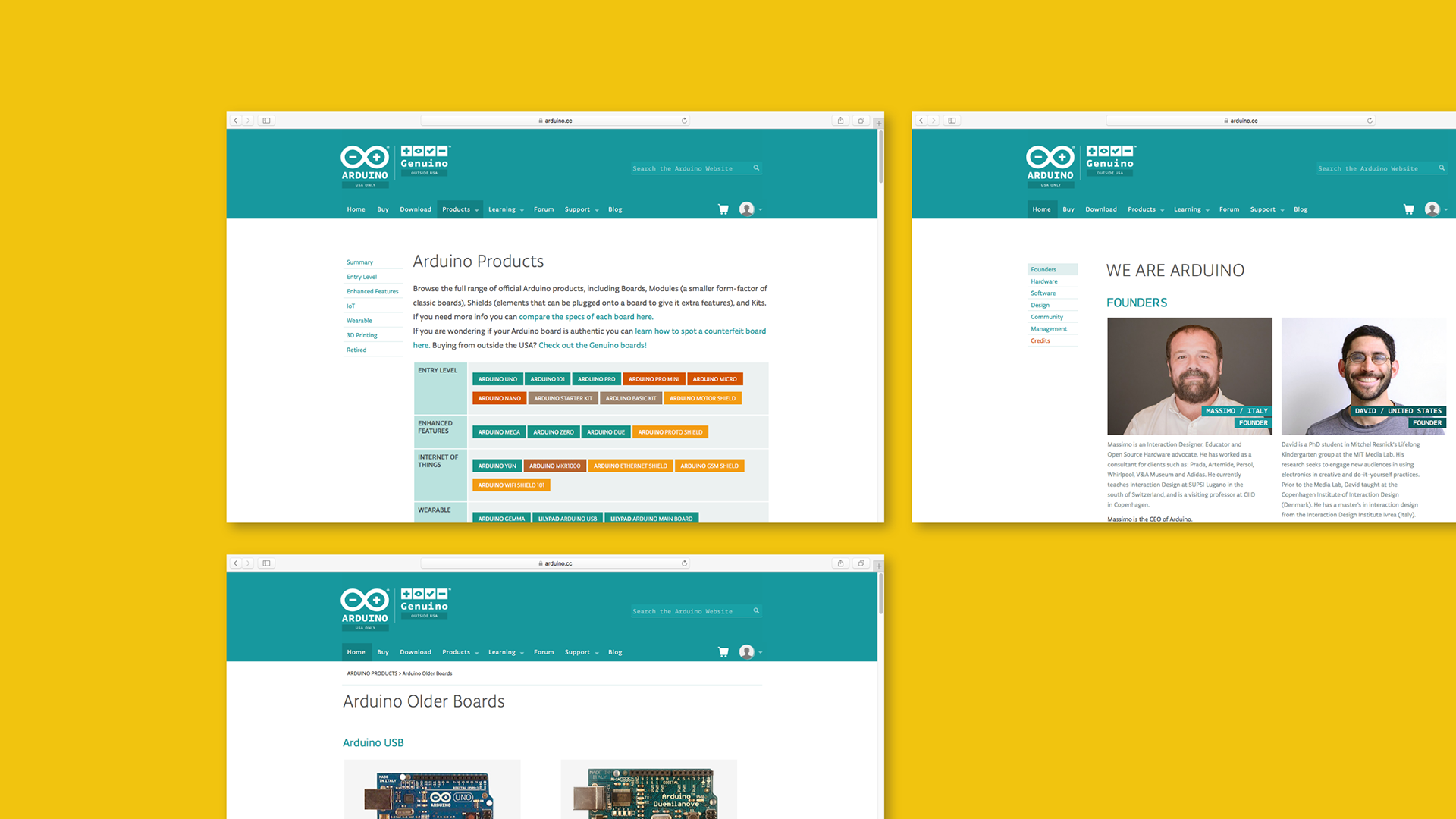This screenshot has height=819, width=1456.
Task: Share the page from the Products window
Action: (x=840, y=121)
